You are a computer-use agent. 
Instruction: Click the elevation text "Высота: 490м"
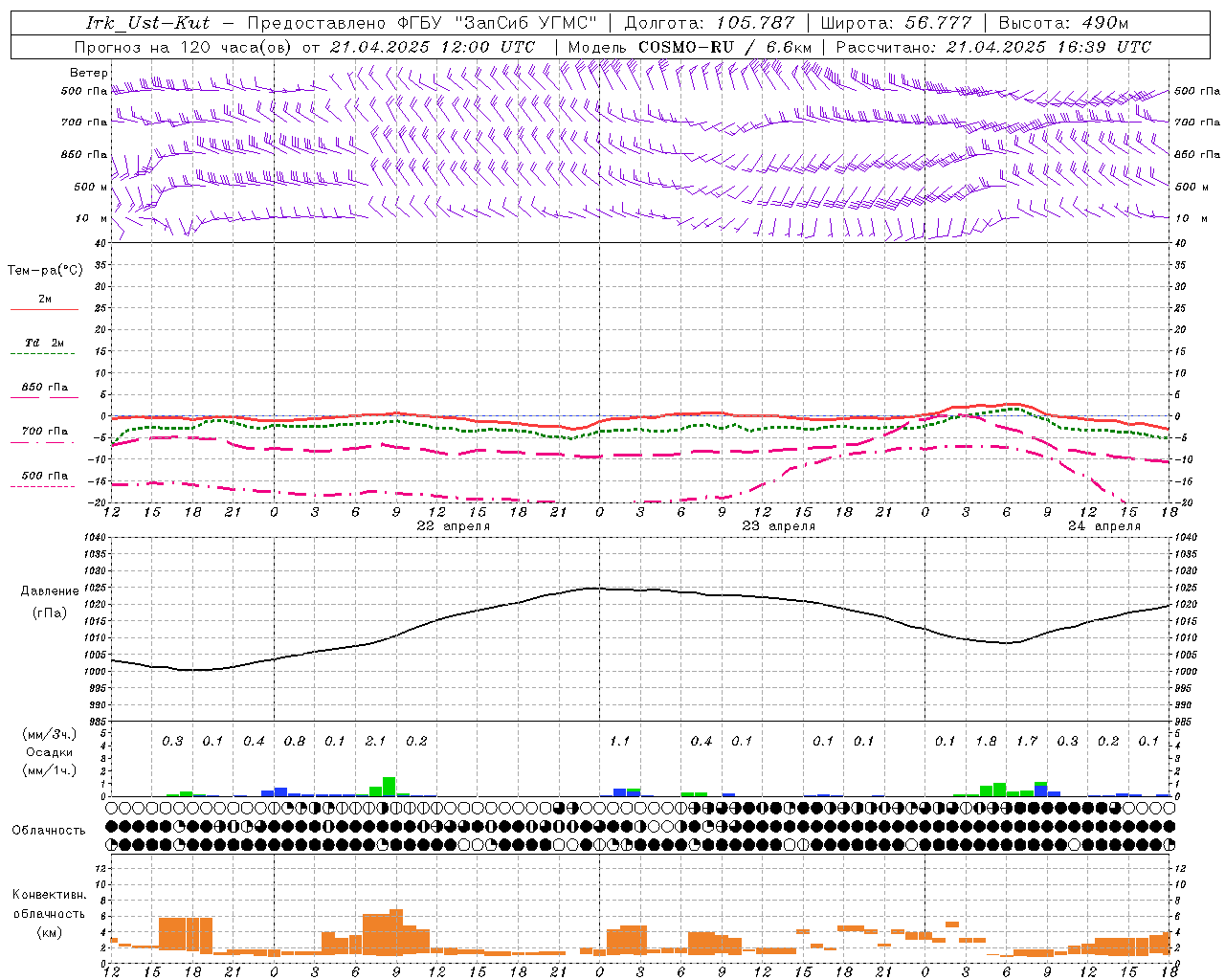click(x=1063, y=23)
